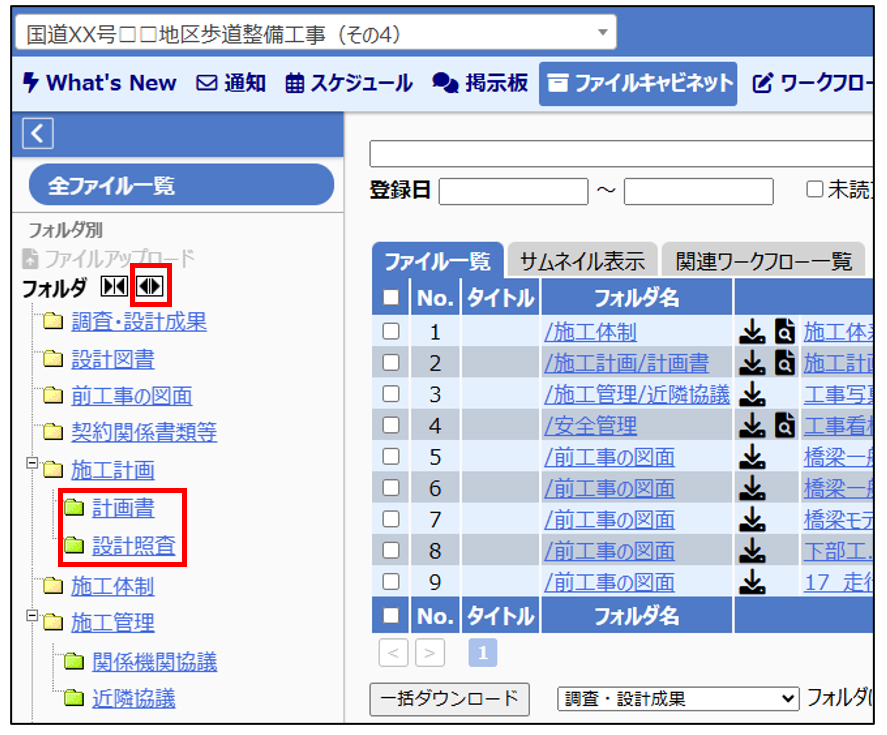Download the file in row 1
Image resolution: width=887 pixels, height=735 pixels.
(x=752, y=332)
